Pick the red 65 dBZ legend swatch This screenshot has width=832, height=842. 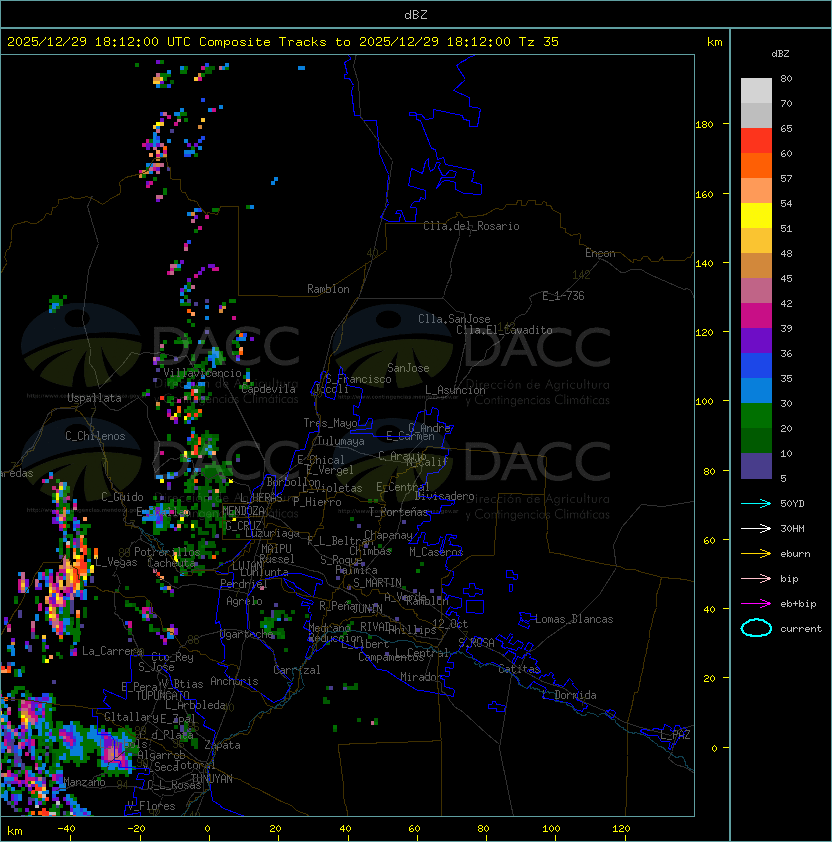[756, 141]
